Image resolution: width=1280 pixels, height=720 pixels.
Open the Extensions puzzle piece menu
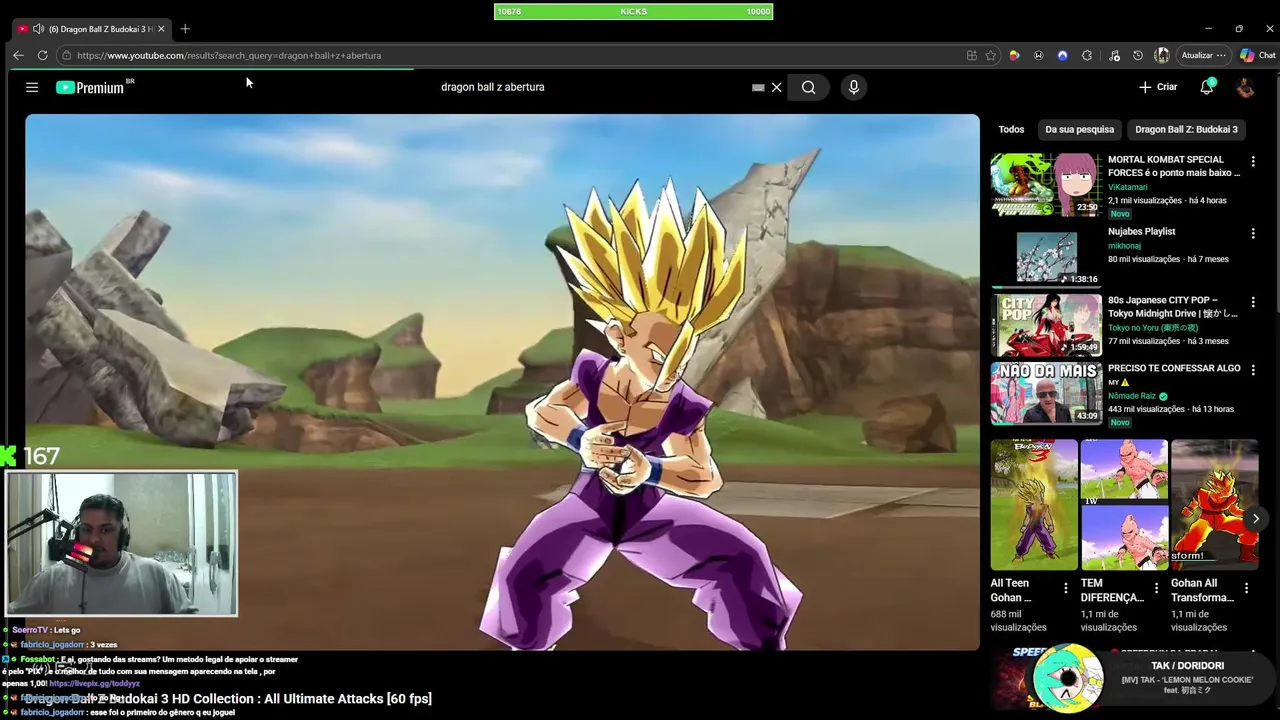coord(1087,55)
